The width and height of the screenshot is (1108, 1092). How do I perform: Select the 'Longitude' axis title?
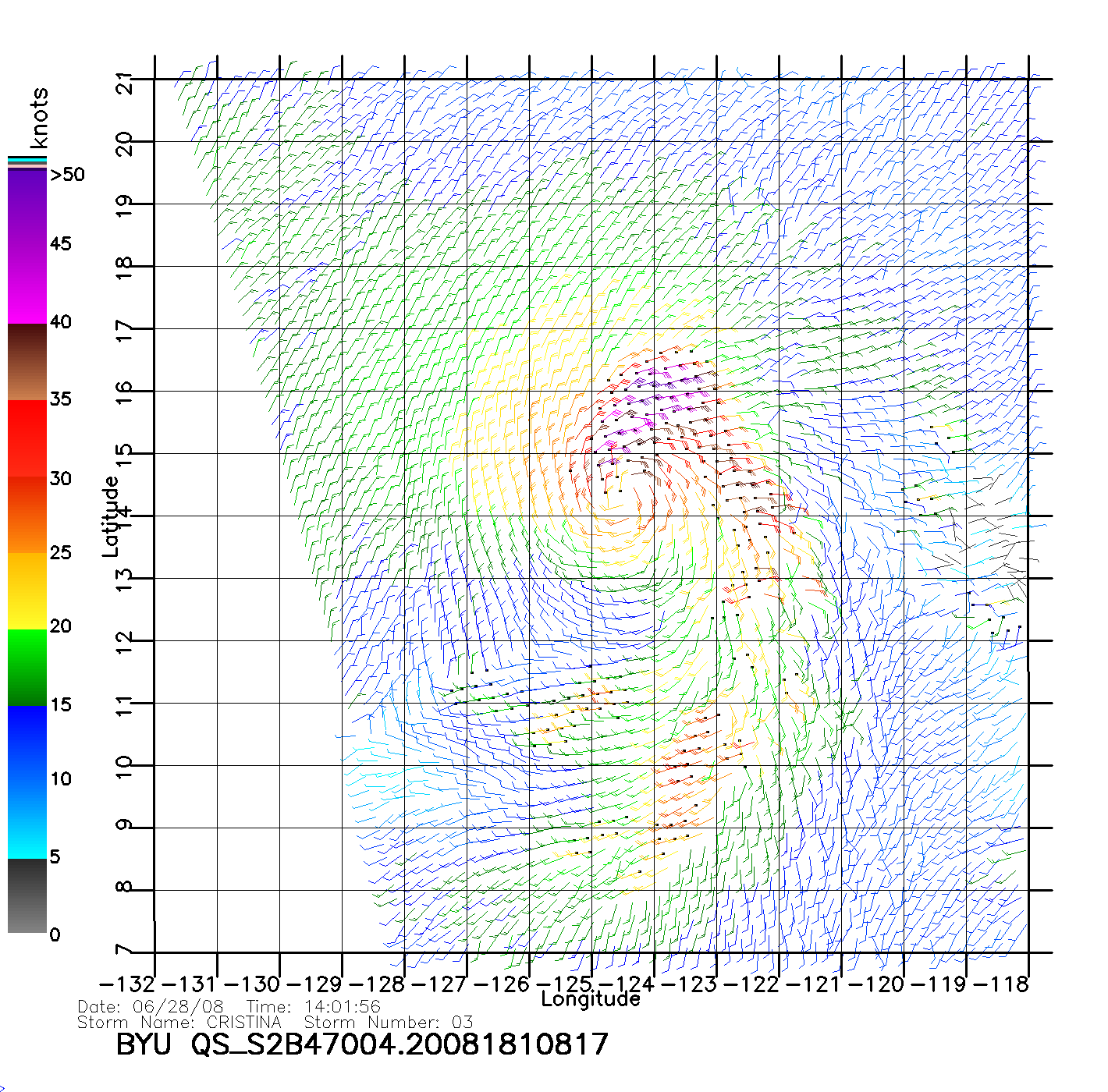(x=591, y=999)
